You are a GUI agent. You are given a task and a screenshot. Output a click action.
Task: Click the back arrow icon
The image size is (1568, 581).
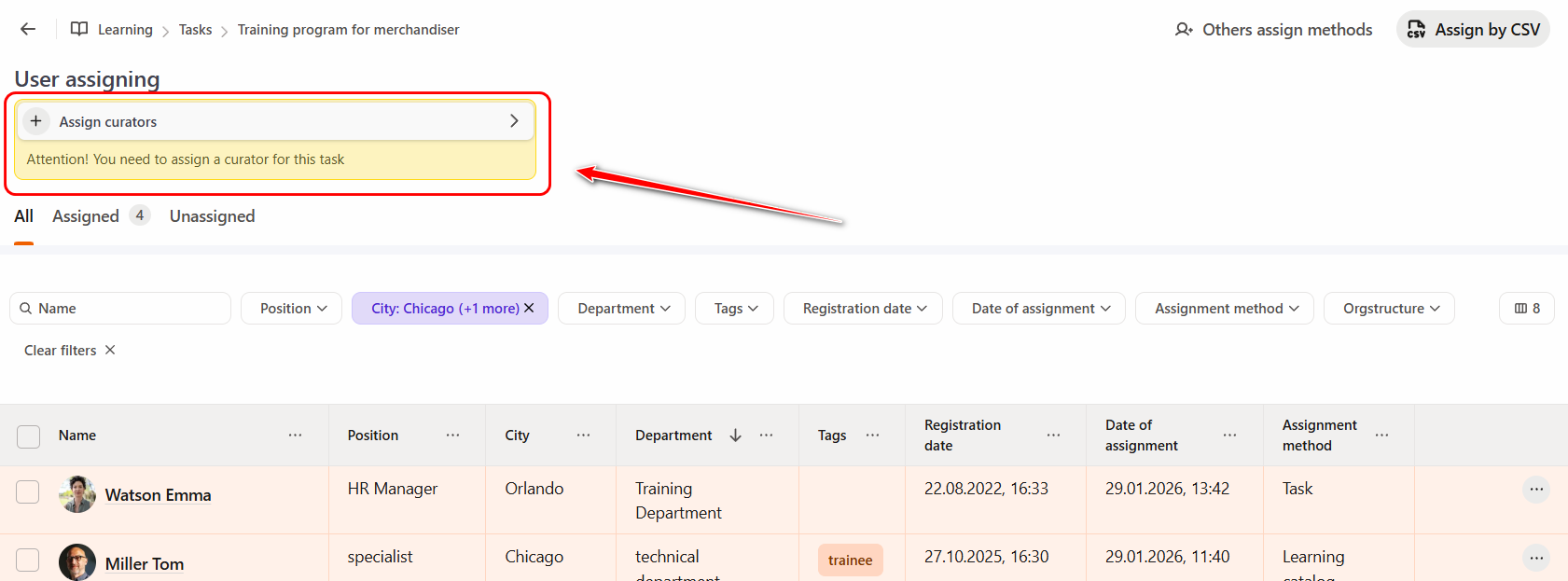coord(28,29)
